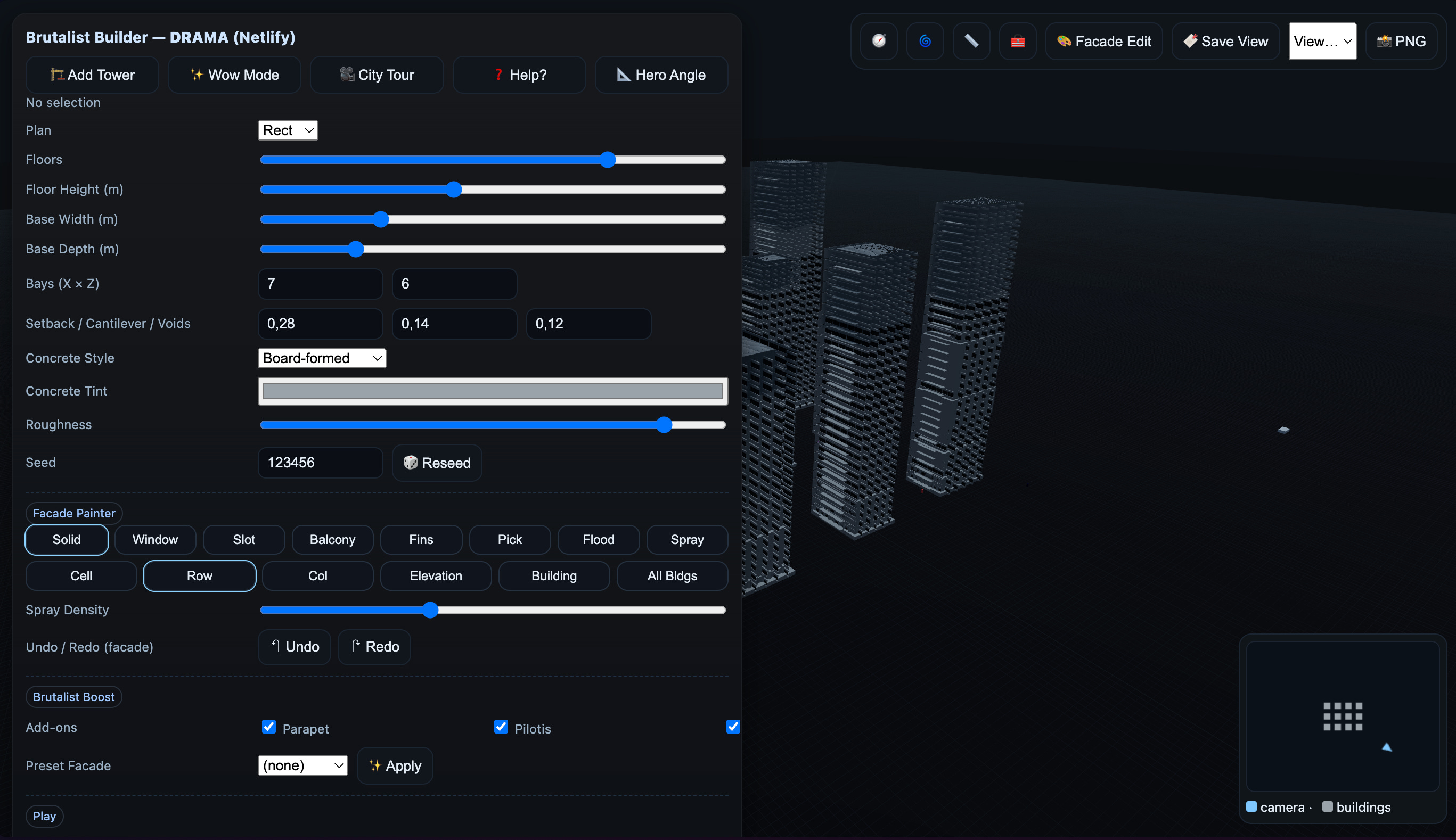The width and height of the screenshot is (1456, 840).
Task: Toggle the Pilotis checkbox
Action: click(501, 727)
